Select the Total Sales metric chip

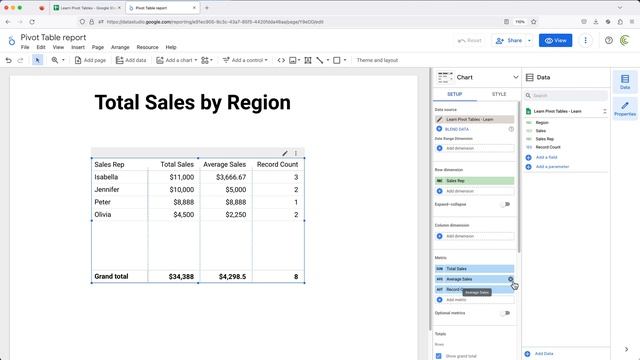474,269
